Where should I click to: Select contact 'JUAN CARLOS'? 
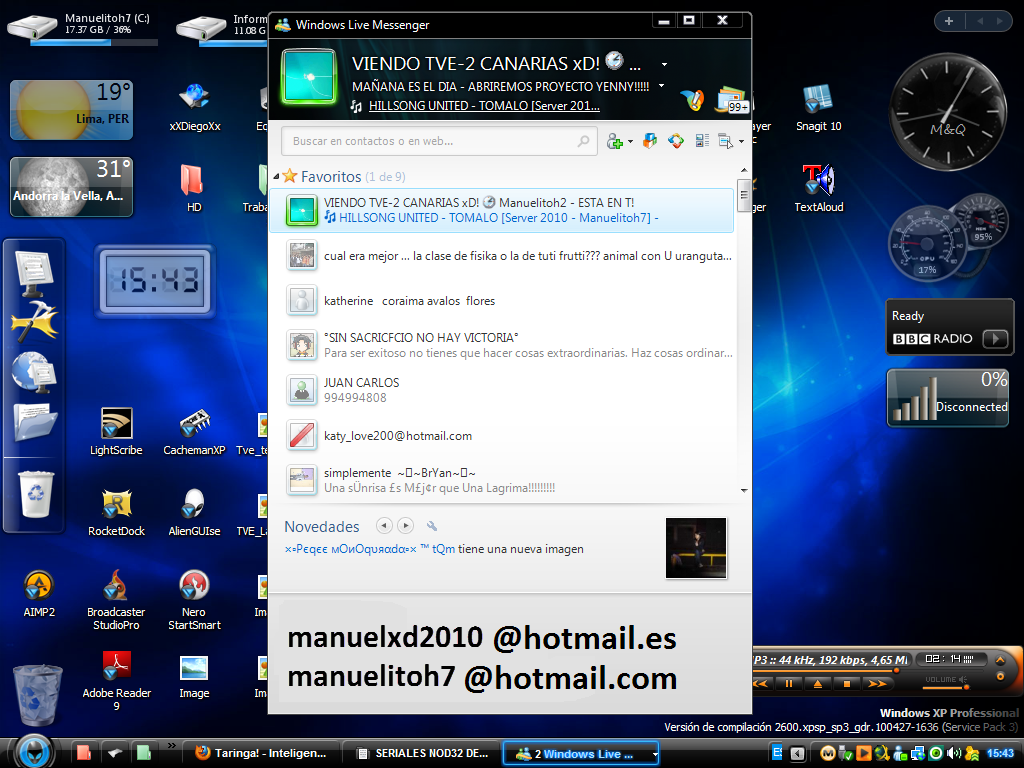[502, 390]
